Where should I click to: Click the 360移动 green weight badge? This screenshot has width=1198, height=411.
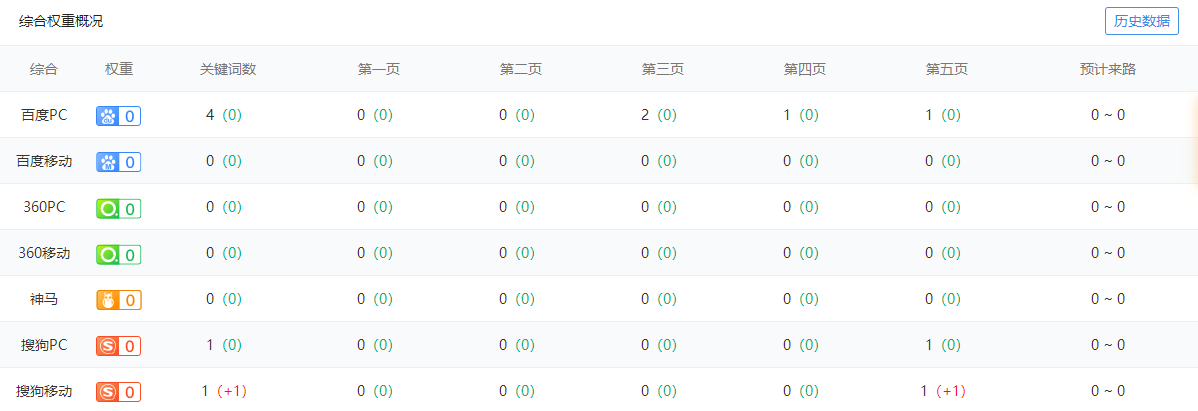coord(118,254)
